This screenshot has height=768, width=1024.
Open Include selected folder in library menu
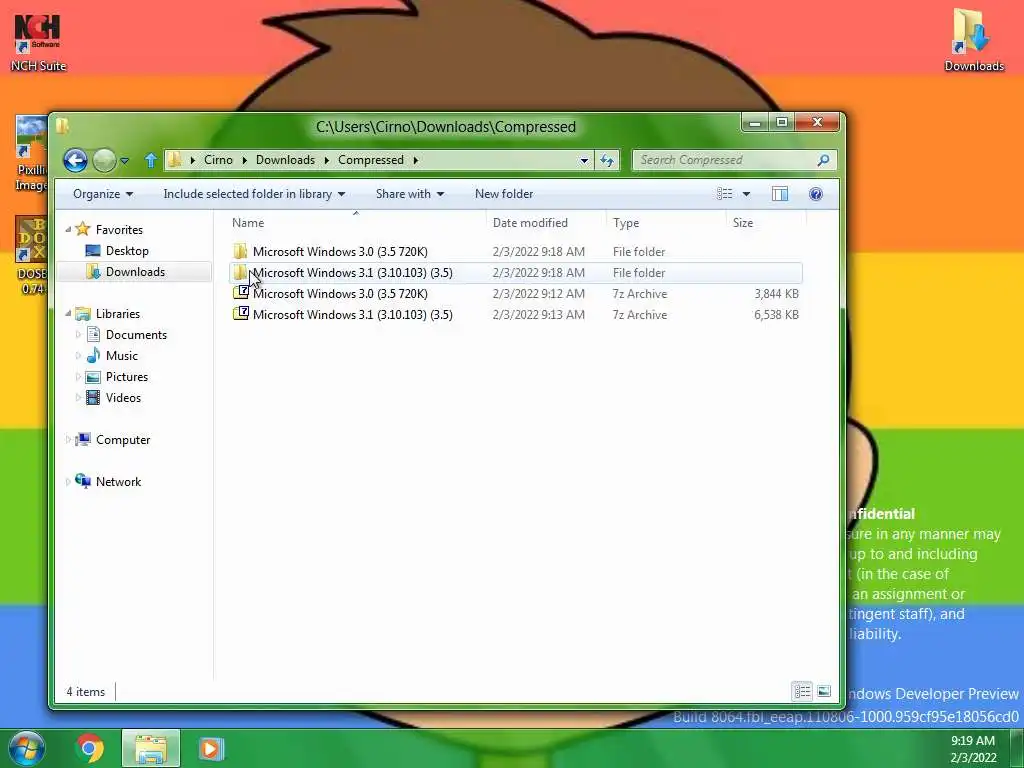tap(254, 194)
